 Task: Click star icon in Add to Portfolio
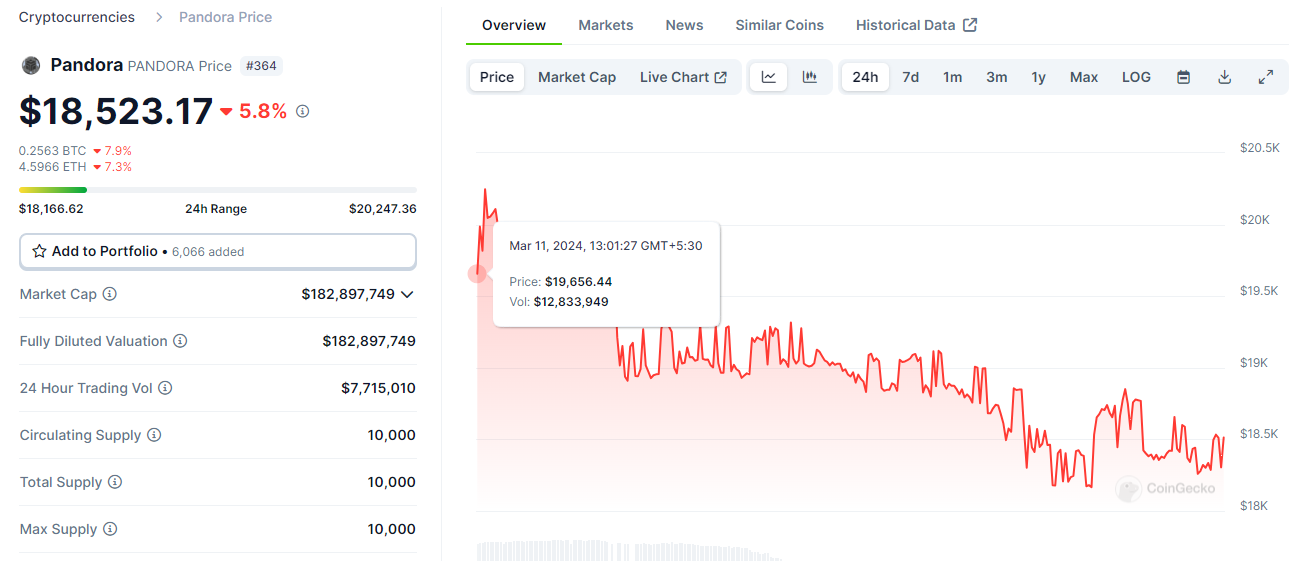click(x=39, y=251)
